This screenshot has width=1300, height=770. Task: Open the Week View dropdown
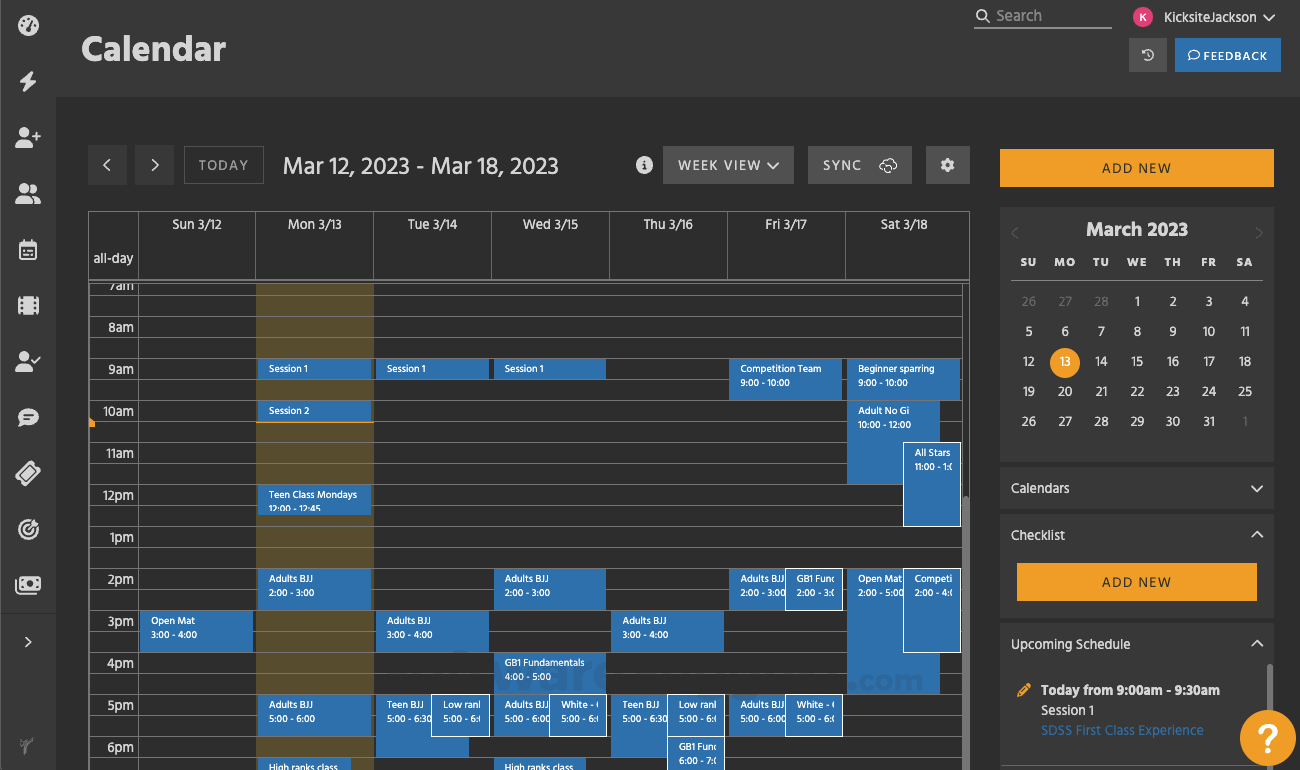[x=728, y=164]
